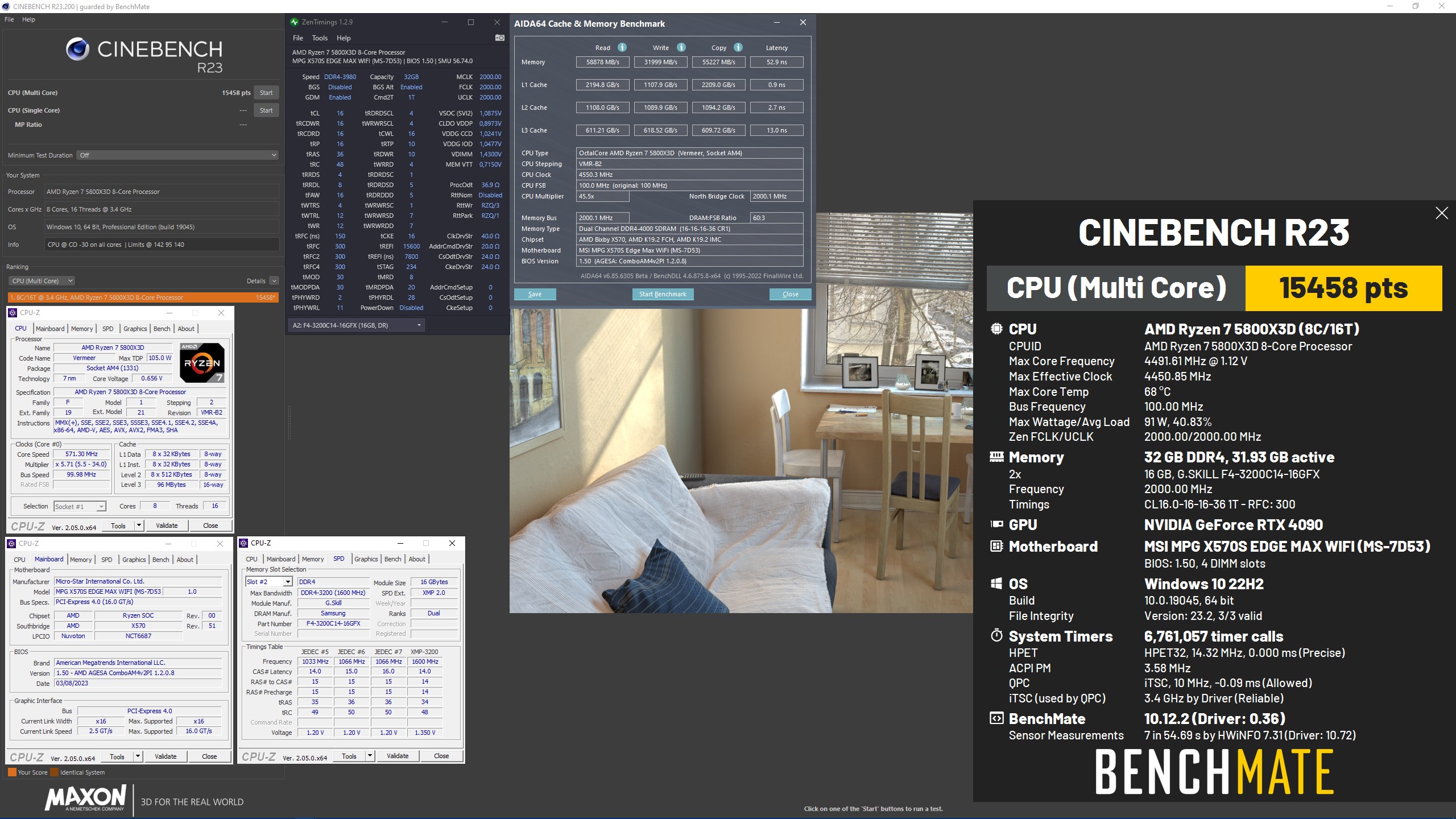
Task: Switch to the Bench tab in CPU-Z CPU window
Action: point(162,329)
